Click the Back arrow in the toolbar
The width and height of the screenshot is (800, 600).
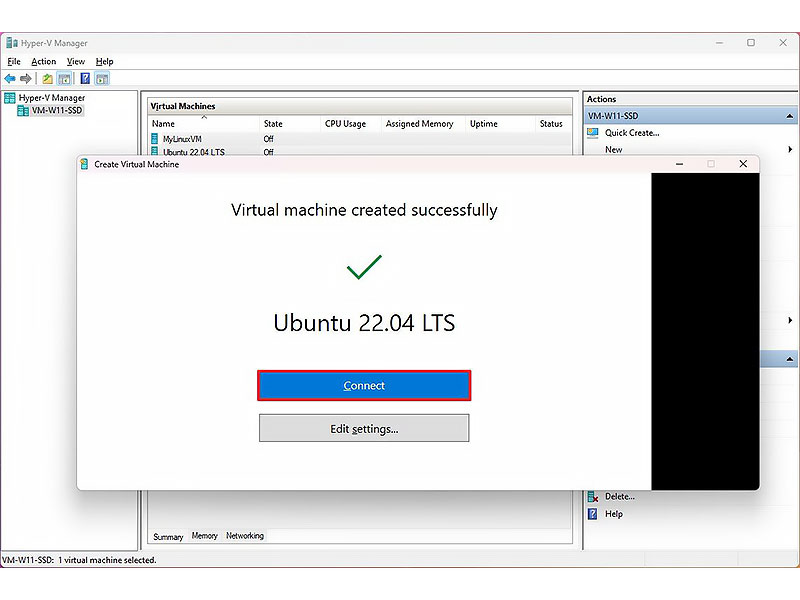(x=10, y=79)
